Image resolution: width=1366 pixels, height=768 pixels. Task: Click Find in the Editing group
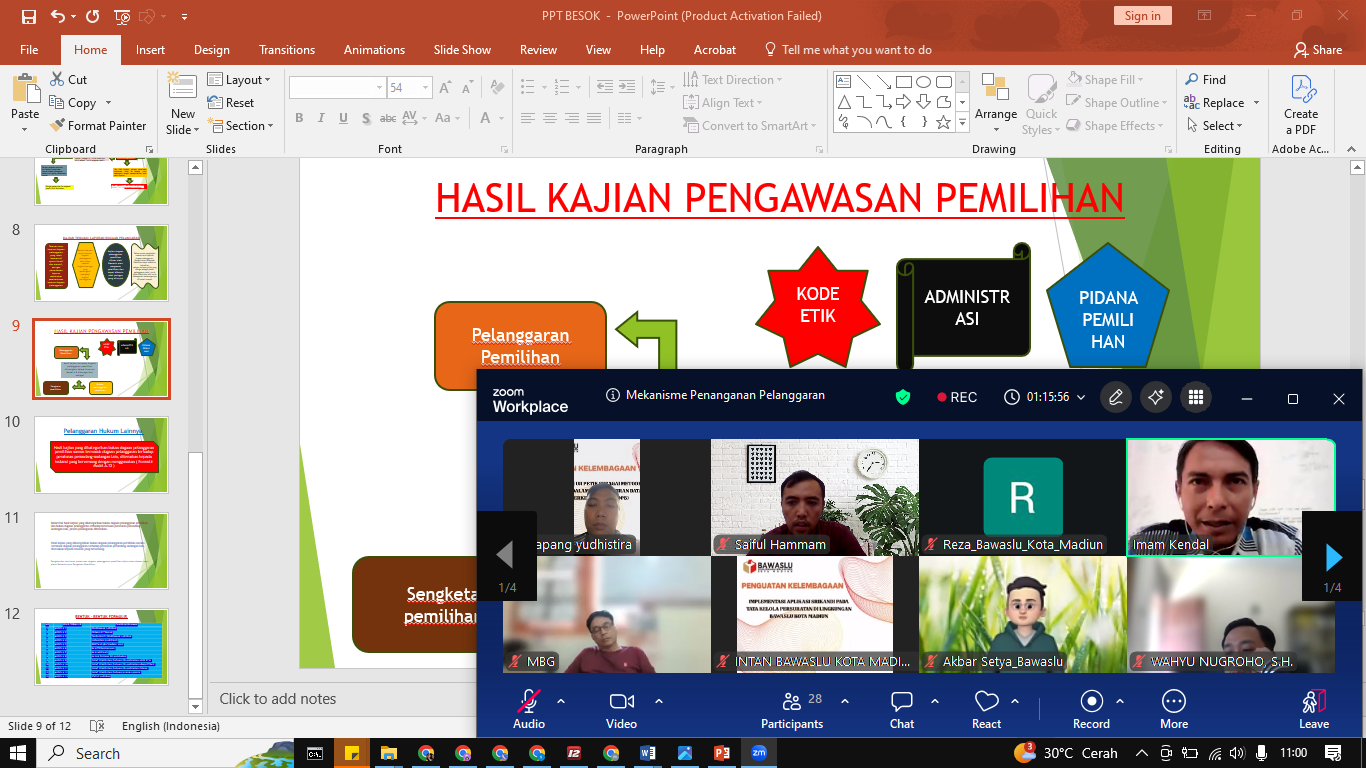[x=1205, y=80]
